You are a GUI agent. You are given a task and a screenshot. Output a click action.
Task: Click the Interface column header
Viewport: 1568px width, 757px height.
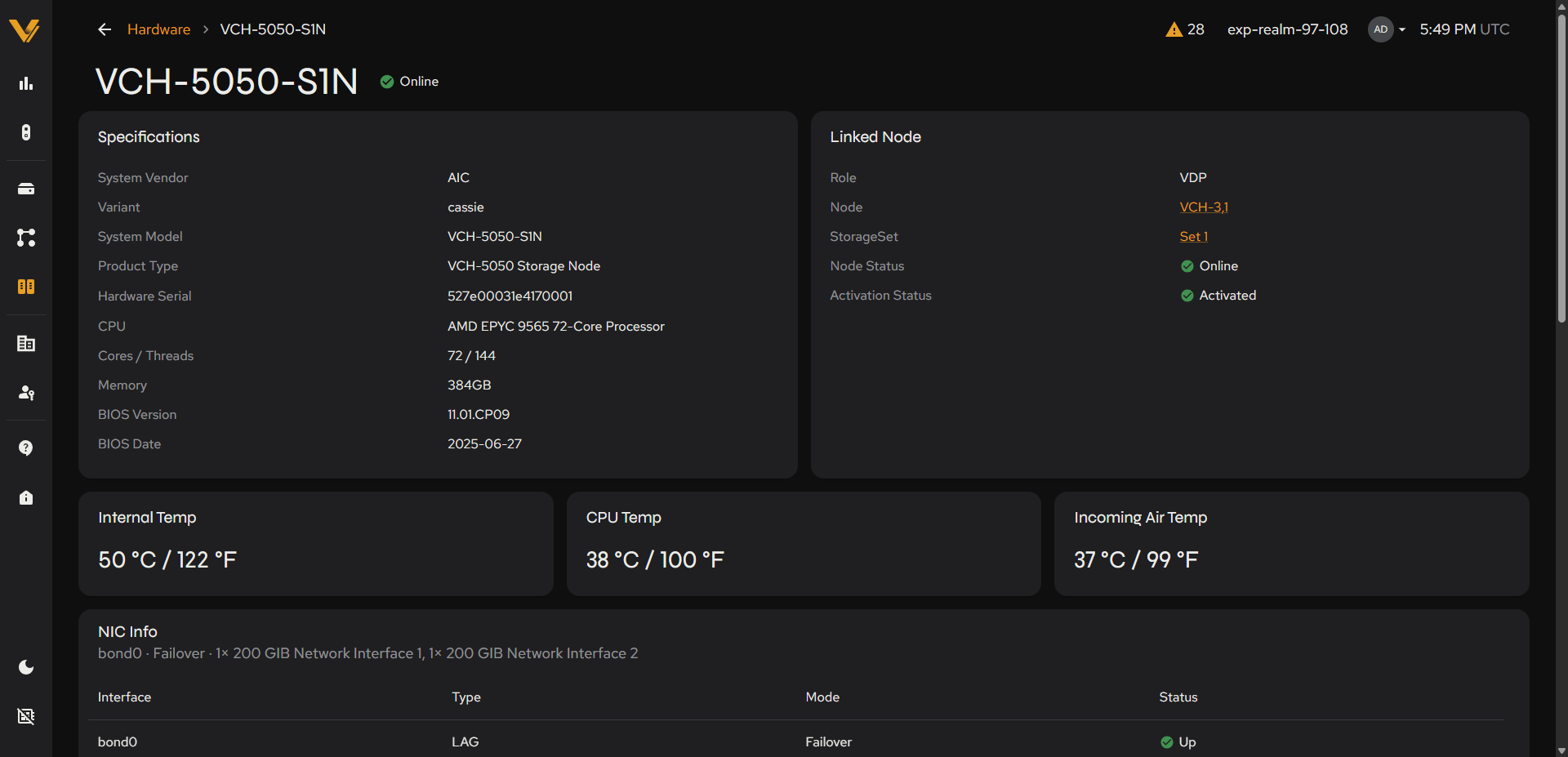[124, 697]
